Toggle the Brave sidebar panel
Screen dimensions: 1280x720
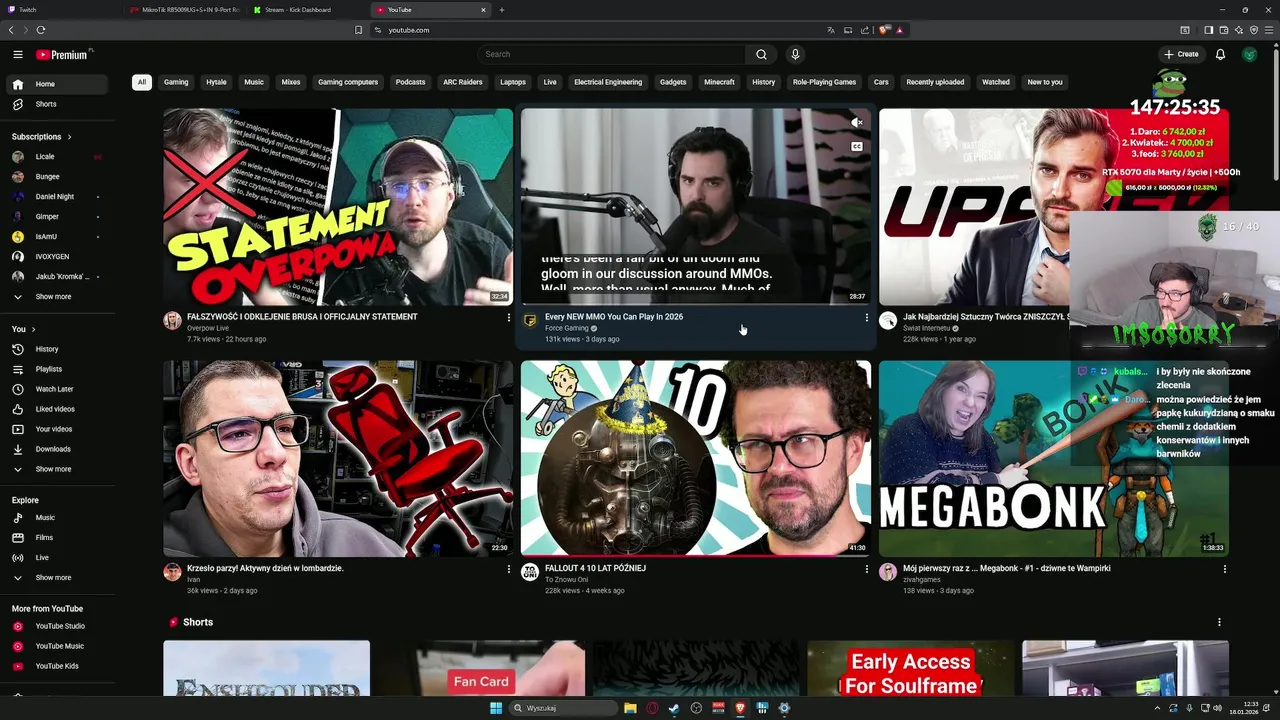1208,30
